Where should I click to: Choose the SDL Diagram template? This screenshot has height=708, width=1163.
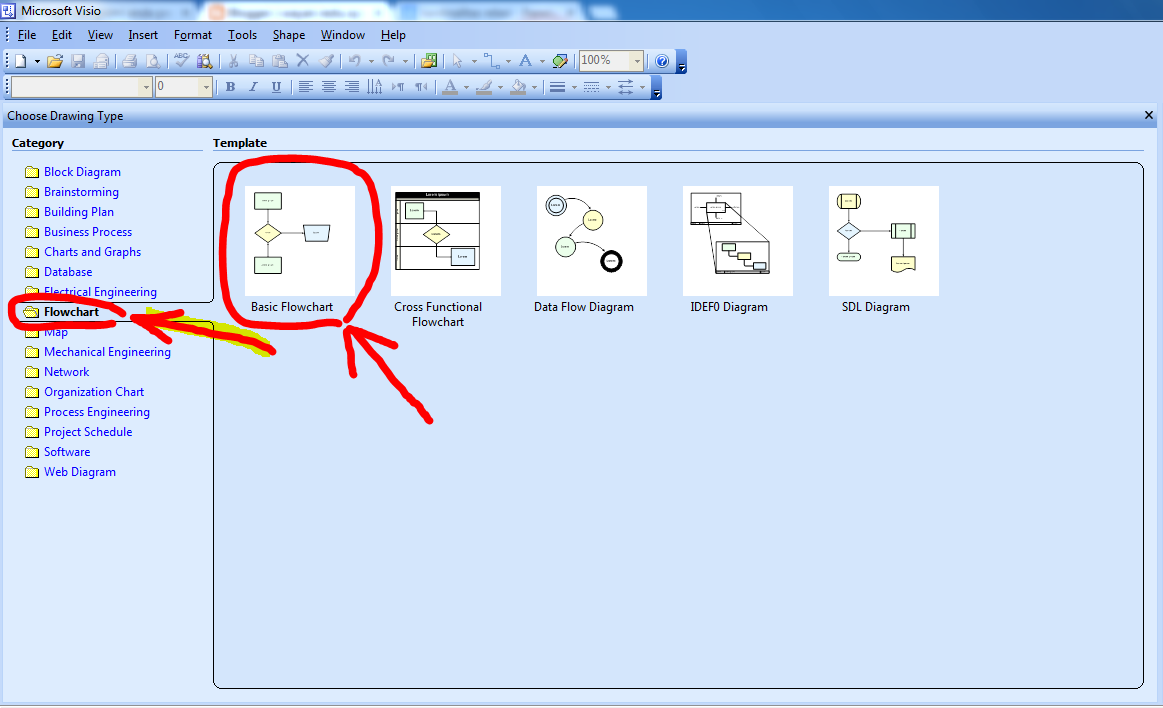(x=884, y=241)
